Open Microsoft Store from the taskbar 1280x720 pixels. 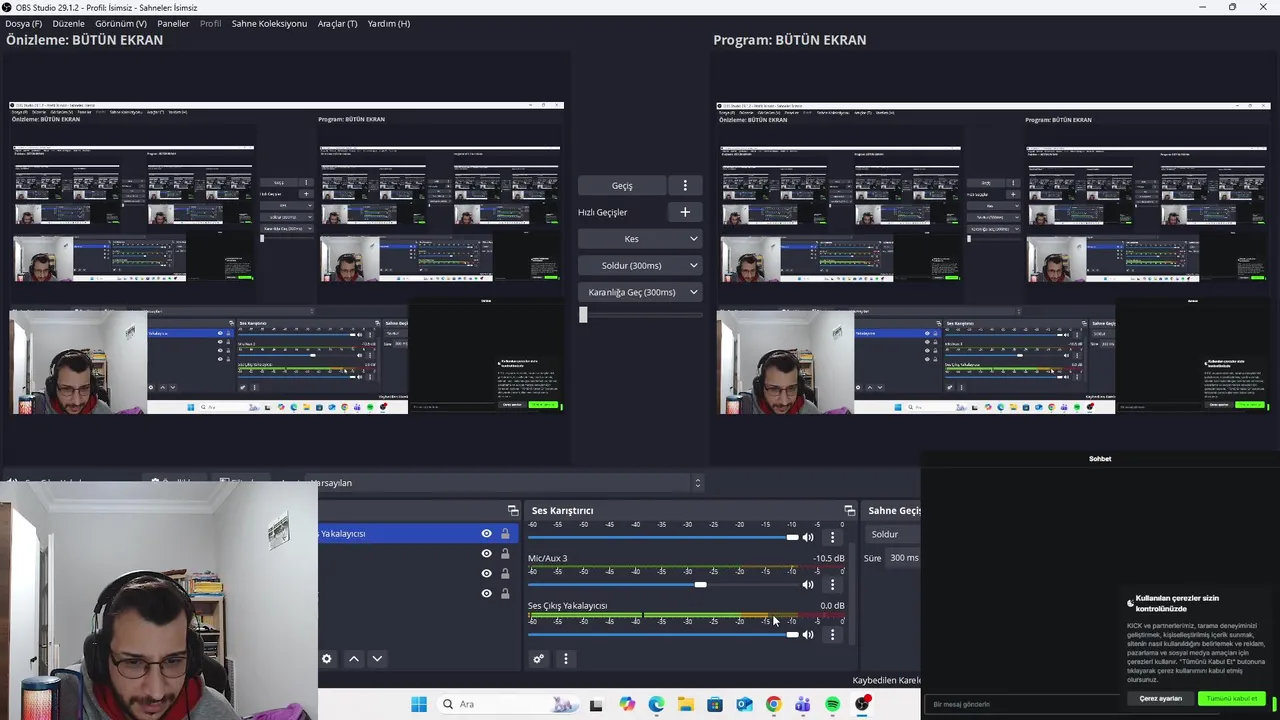pyautogui.click(x=715, y=704)
